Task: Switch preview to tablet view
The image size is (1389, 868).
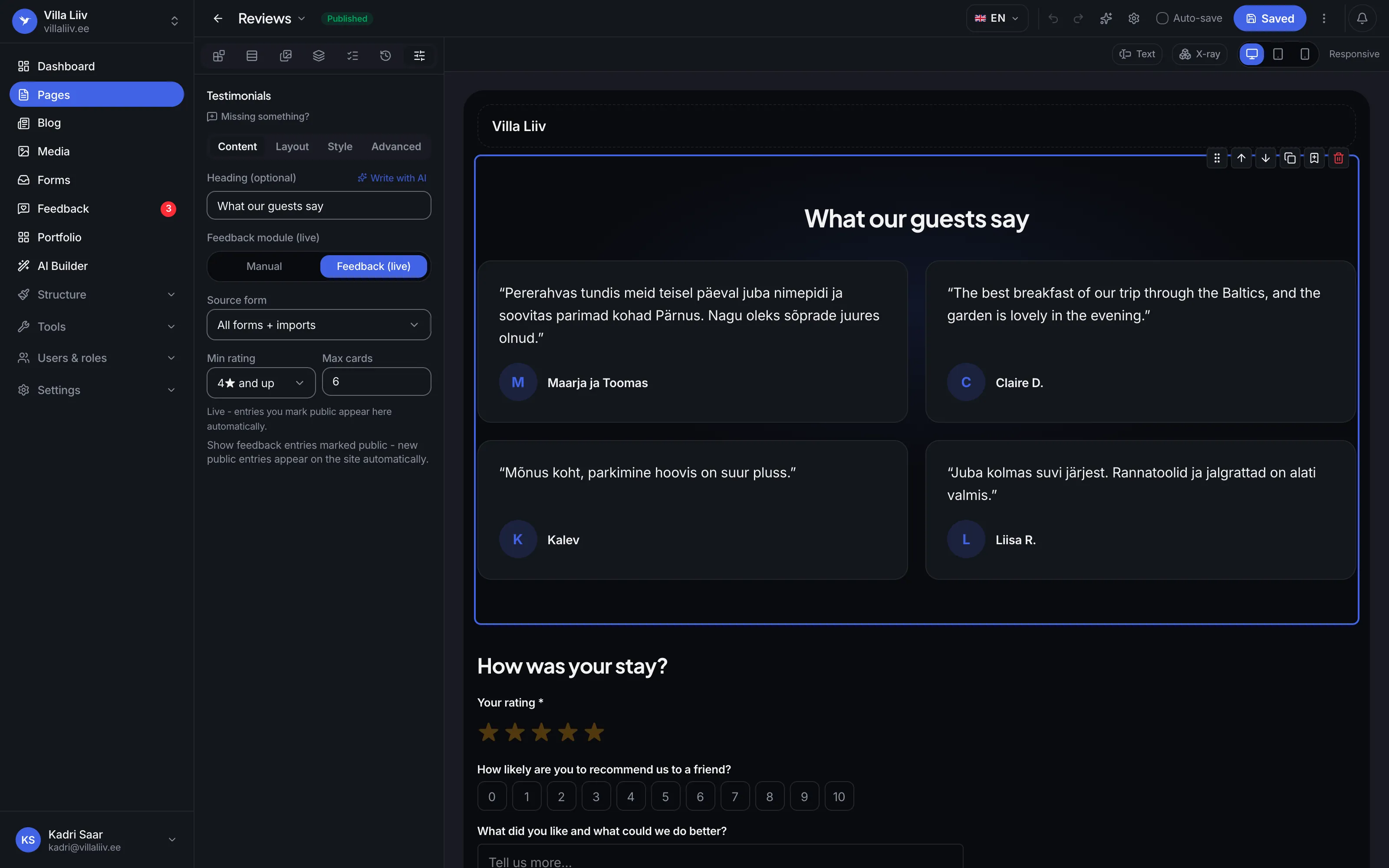Action: pos(1278,54)
